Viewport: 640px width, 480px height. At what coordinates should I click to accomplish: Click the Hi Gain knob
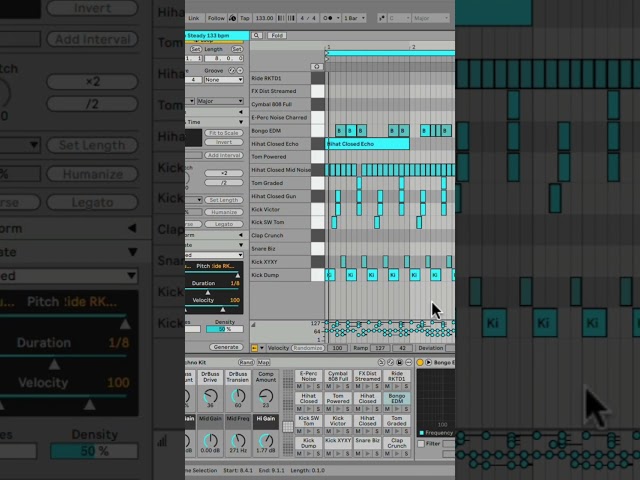coord(266,440)
